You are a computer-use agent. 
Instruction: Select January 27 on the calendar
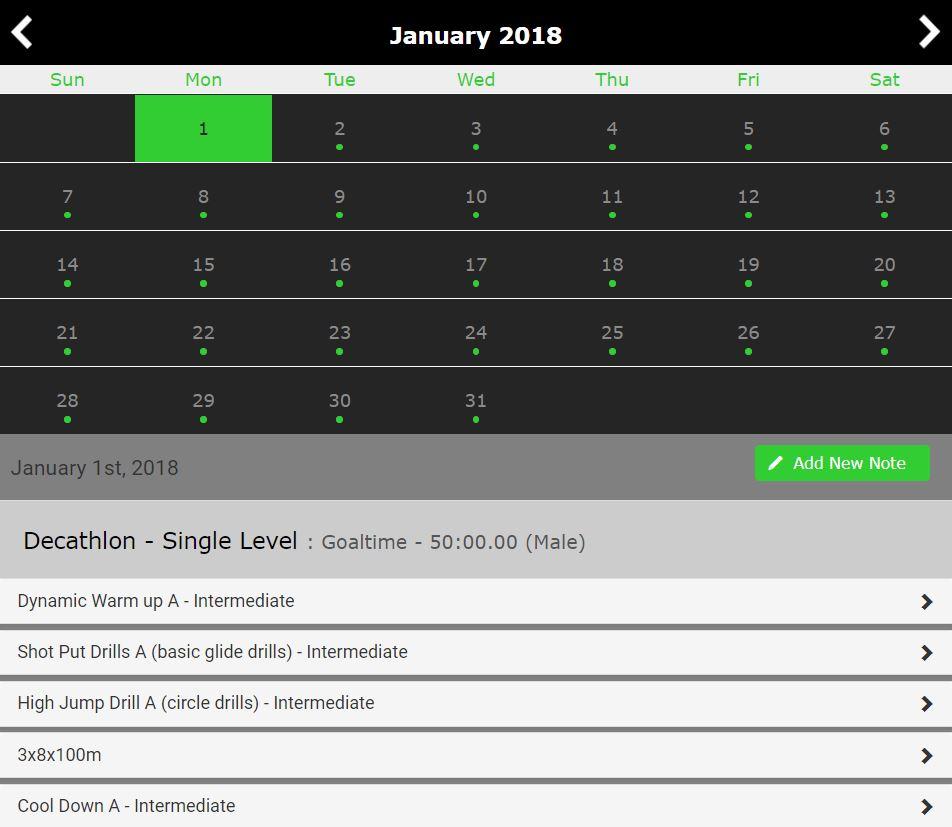coord(884,333)
